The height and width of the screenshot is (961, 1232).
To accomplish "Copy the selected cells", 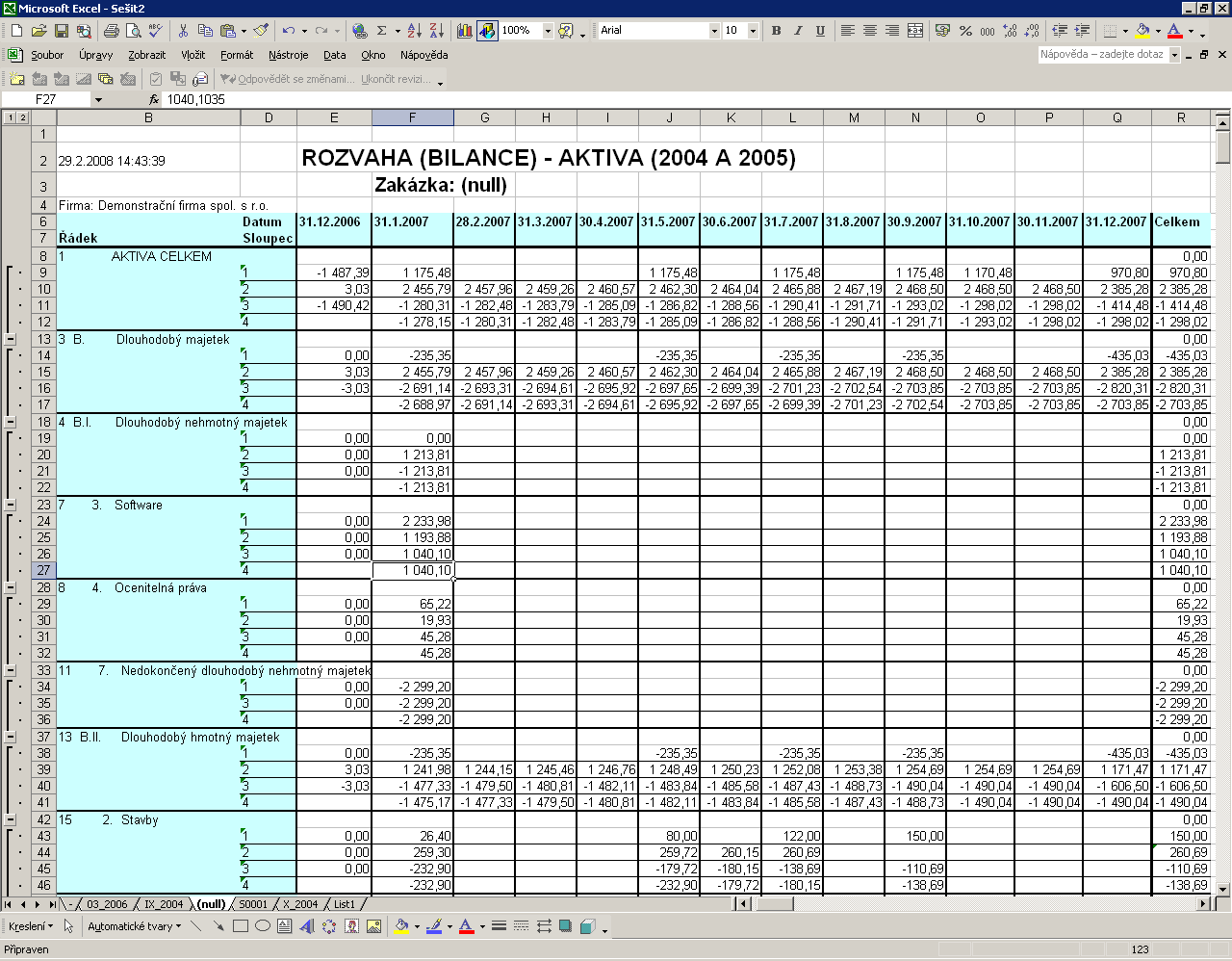I will (204, 31).
